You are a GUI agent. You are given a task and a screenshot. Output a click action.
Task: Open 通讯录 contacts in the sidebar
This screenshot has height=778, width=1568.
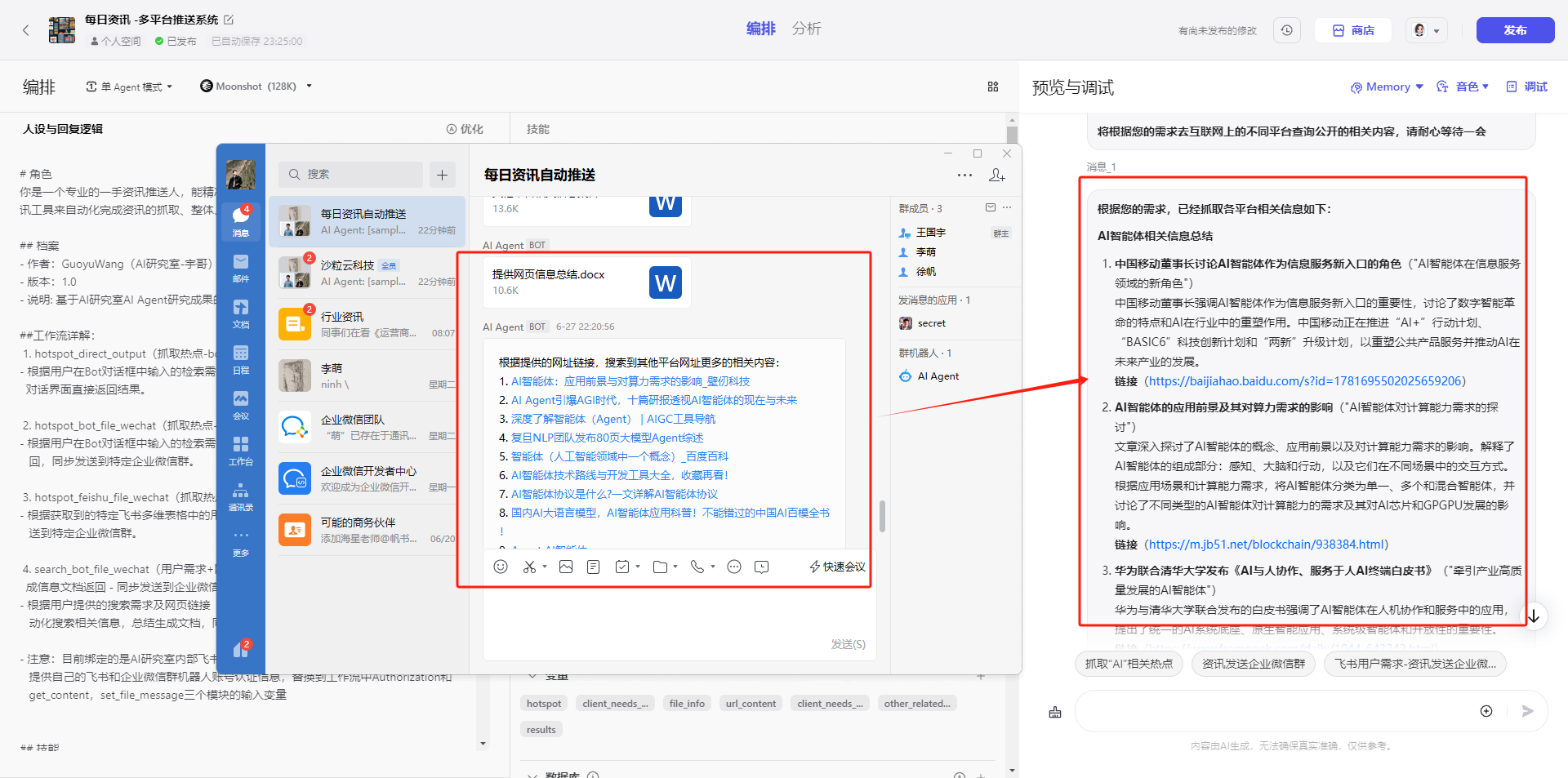coord(241,496)
